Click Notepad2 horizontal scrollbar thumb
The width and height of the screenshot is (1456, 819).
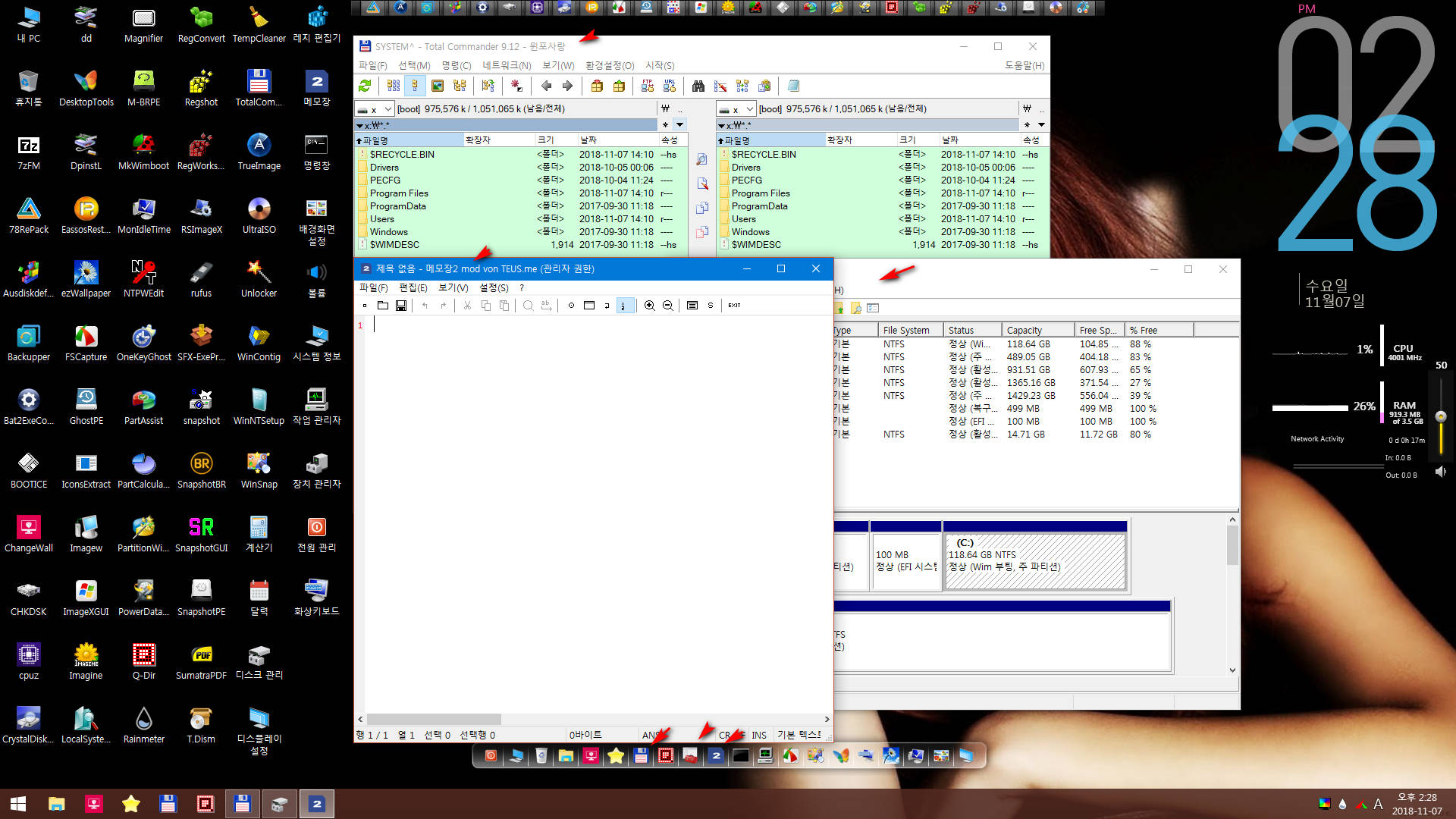pyautogui.click(x=434, y=720)
